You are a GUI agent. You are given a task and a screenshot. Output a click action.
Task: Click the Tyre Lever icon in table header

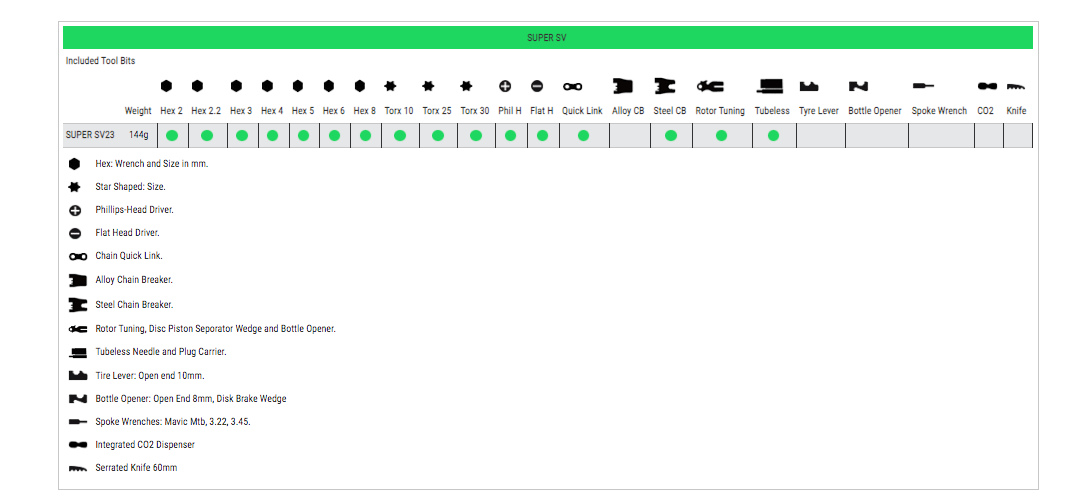coord(808,87)
